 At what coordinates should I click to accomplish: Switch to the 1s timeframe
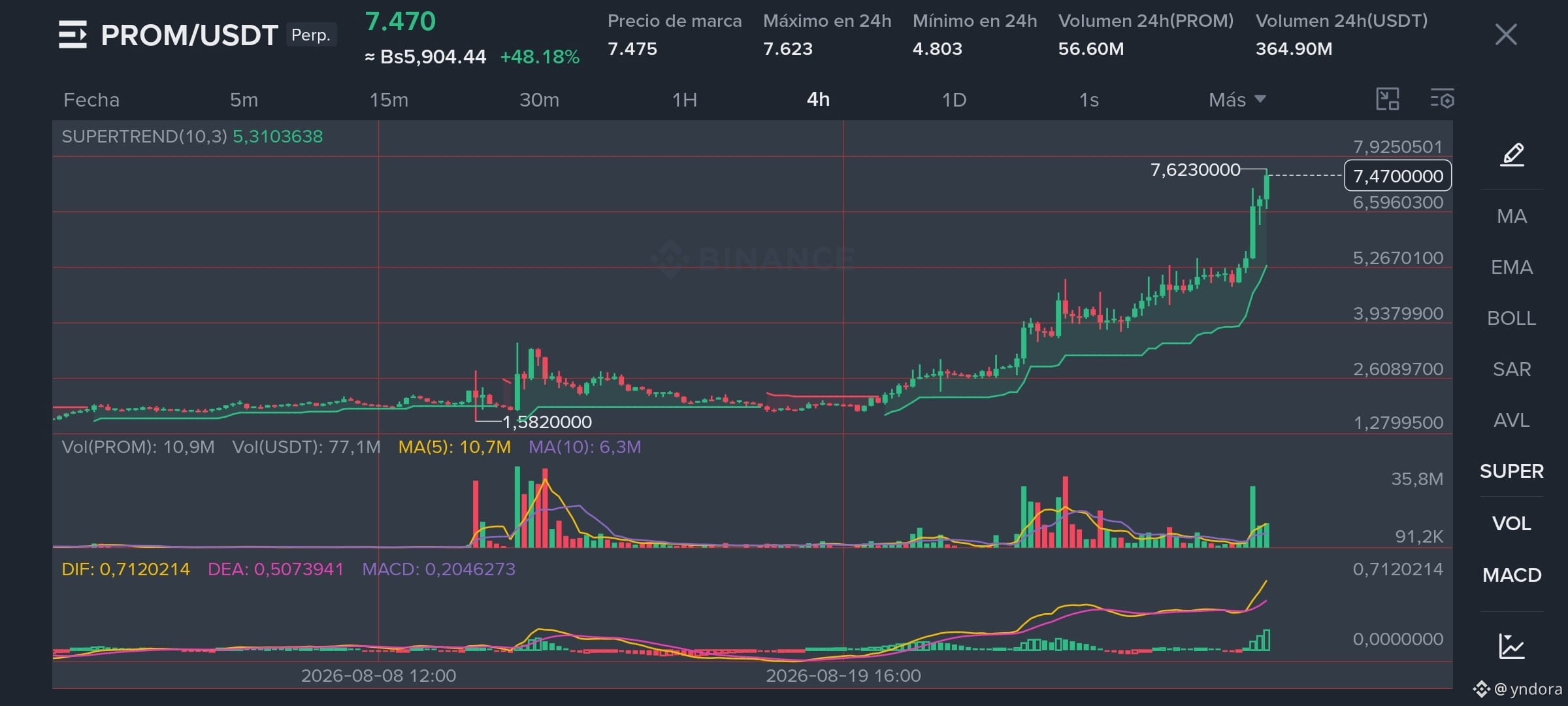tap(1088, 99)
